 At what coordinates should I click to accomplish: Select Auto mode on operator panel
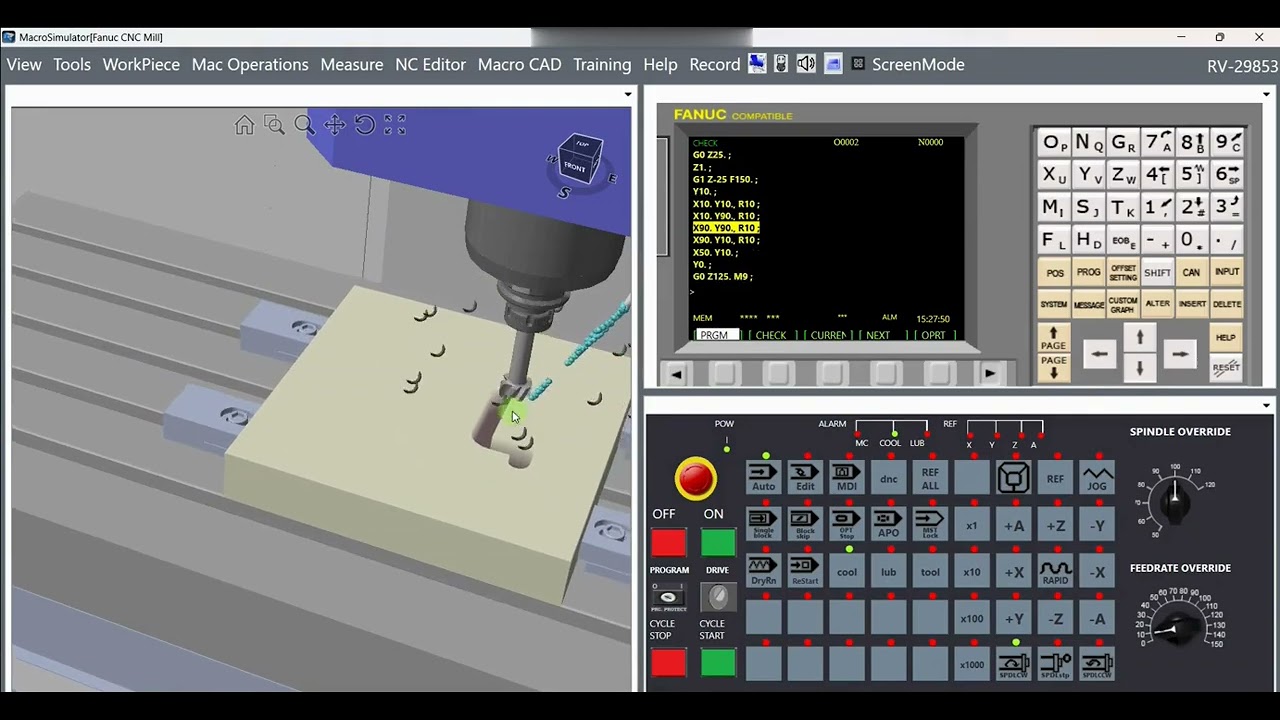click(x=763, y=478)
